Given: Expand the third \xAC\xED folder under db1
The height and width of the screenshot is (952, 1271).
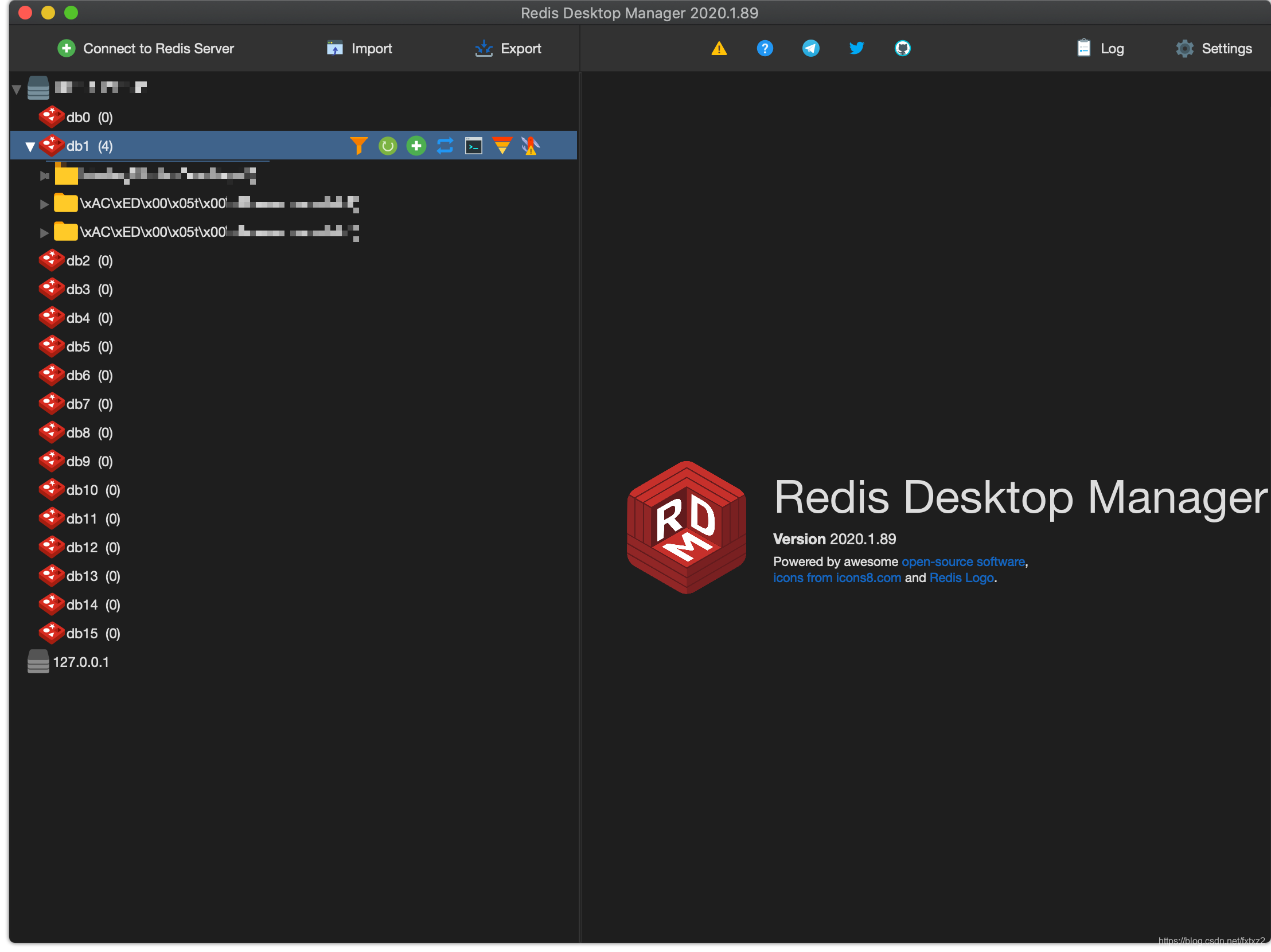Looking at the screenshot, I should coord(44,233).
